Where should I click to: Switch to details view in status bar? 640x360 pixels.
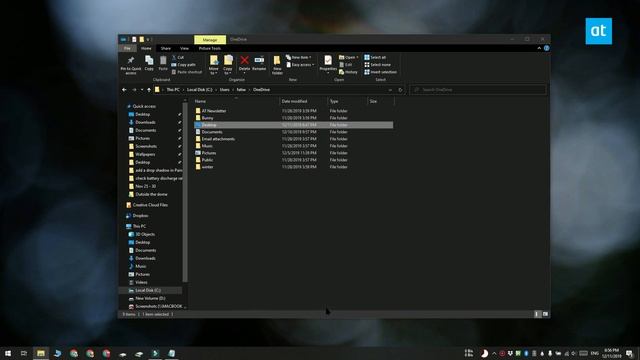(537, 314)
